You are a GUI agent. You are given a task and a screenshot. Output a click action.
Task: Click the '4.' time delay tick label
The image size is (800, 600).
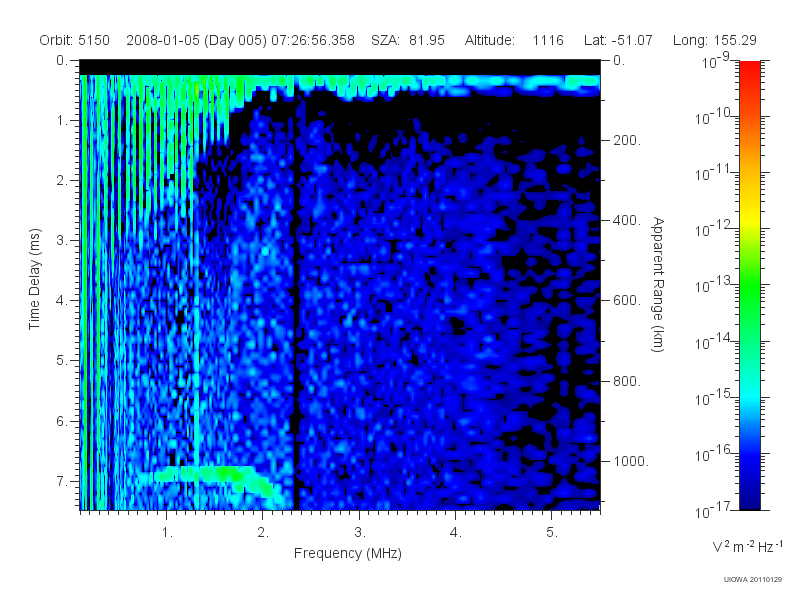pos(62,301)
